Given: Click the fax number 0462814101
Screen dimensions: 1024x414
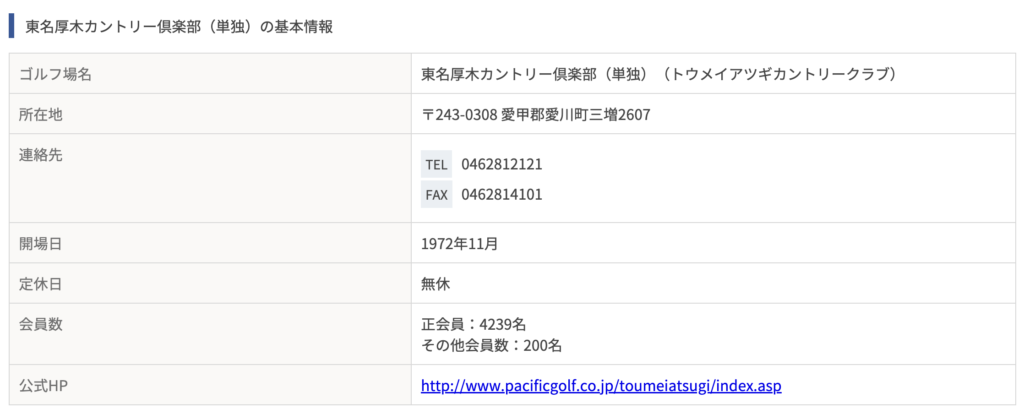Looking at the screenshot, I should (502, 195).
